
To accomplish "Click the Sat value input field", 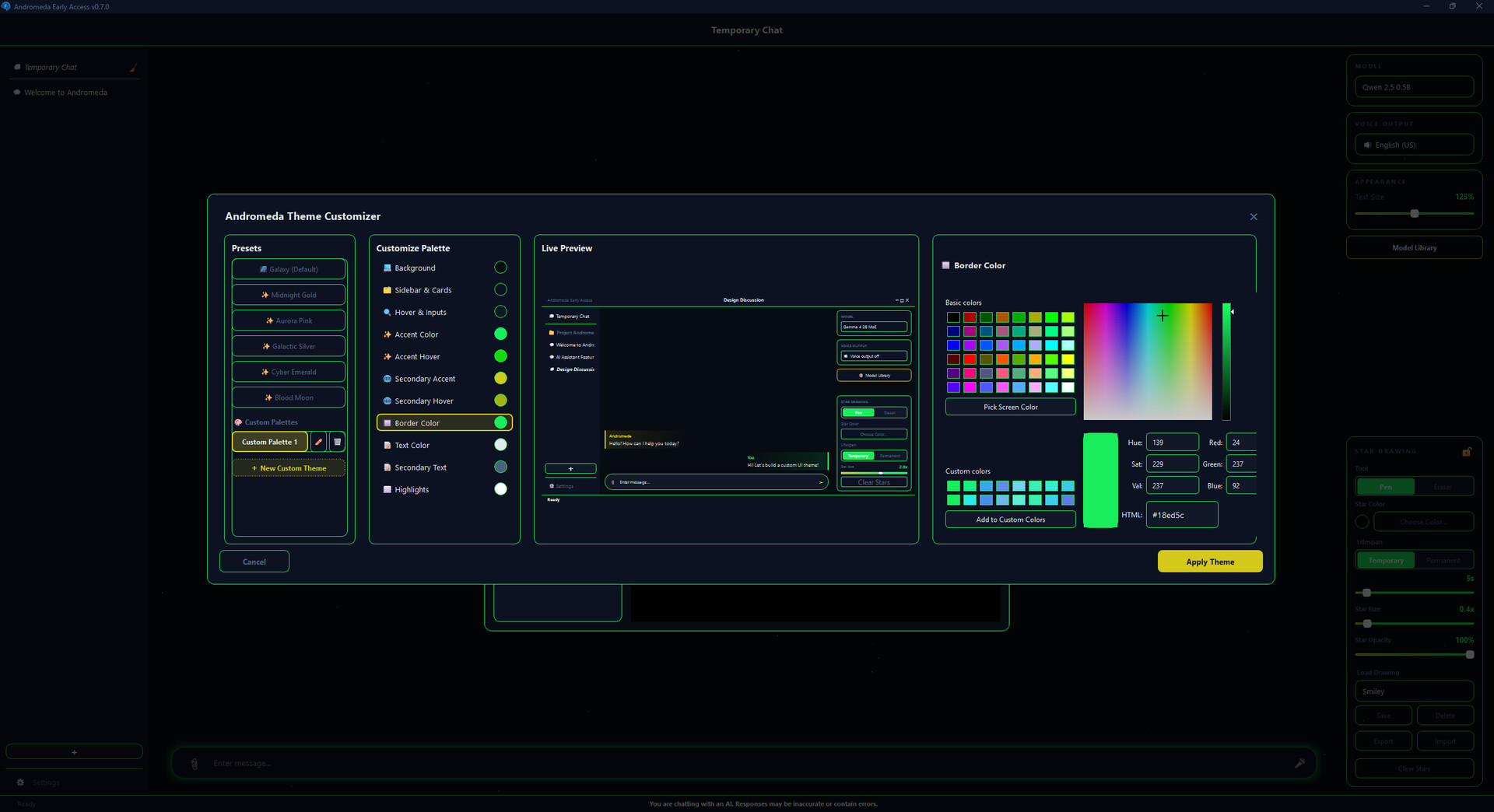I will click(x=1172, y=464).
